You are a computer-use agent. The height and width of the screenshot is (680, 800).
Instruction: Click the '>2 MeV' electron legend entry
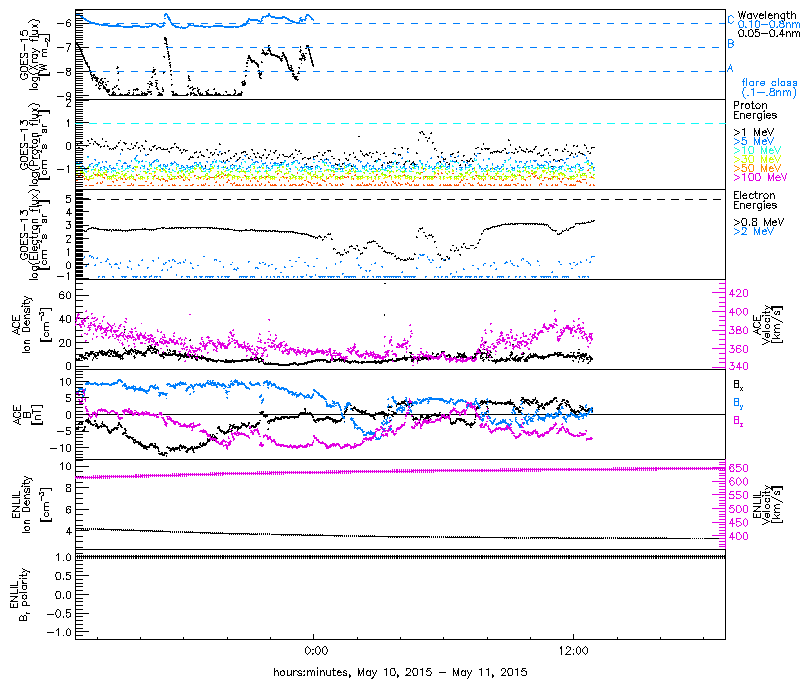pyautogui.click(x=753, y=231)
